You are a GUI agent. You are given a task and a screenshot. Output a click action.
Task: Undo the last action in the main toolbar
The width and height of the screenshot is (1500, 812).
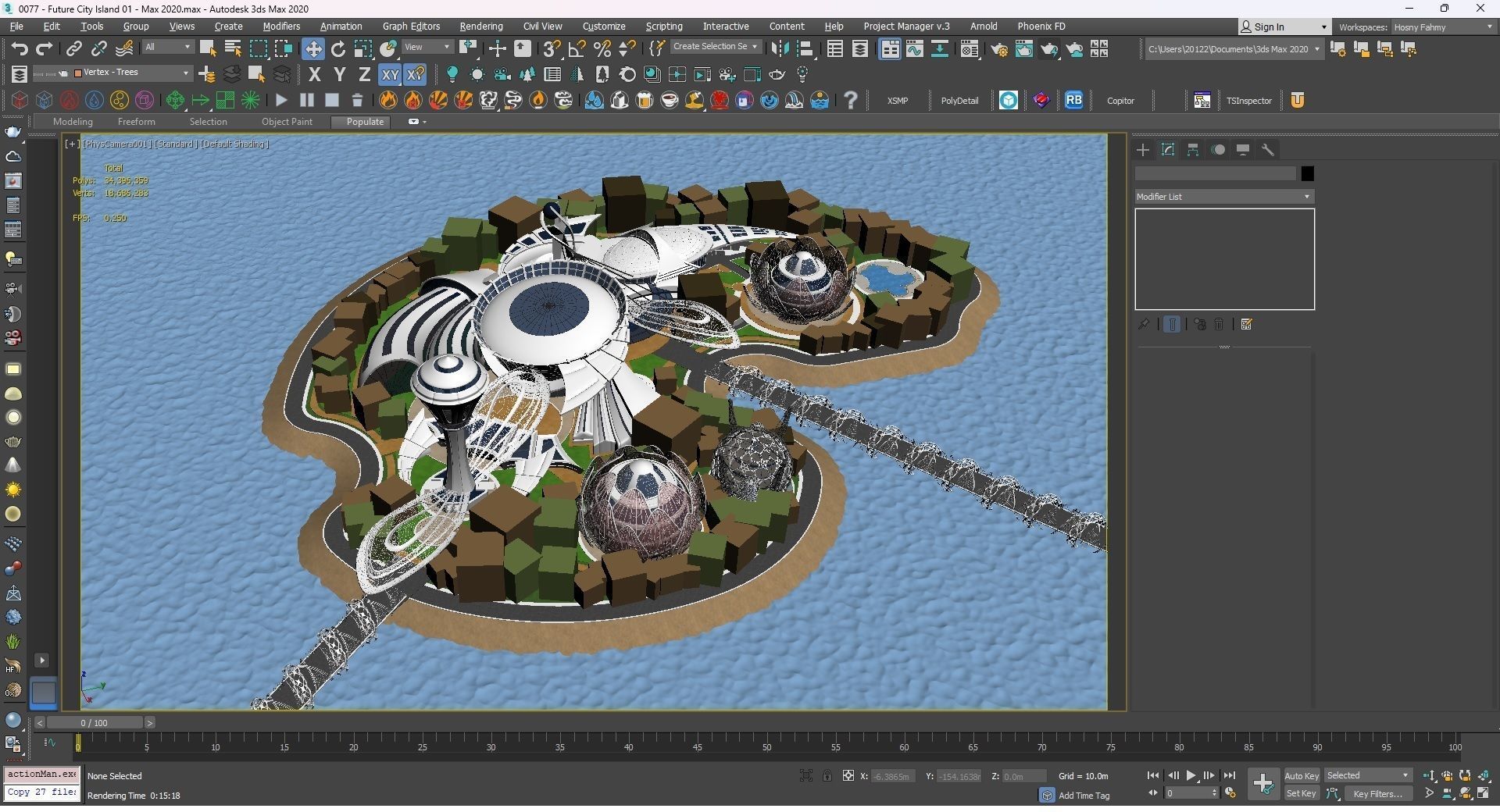[x=20, y=48]
